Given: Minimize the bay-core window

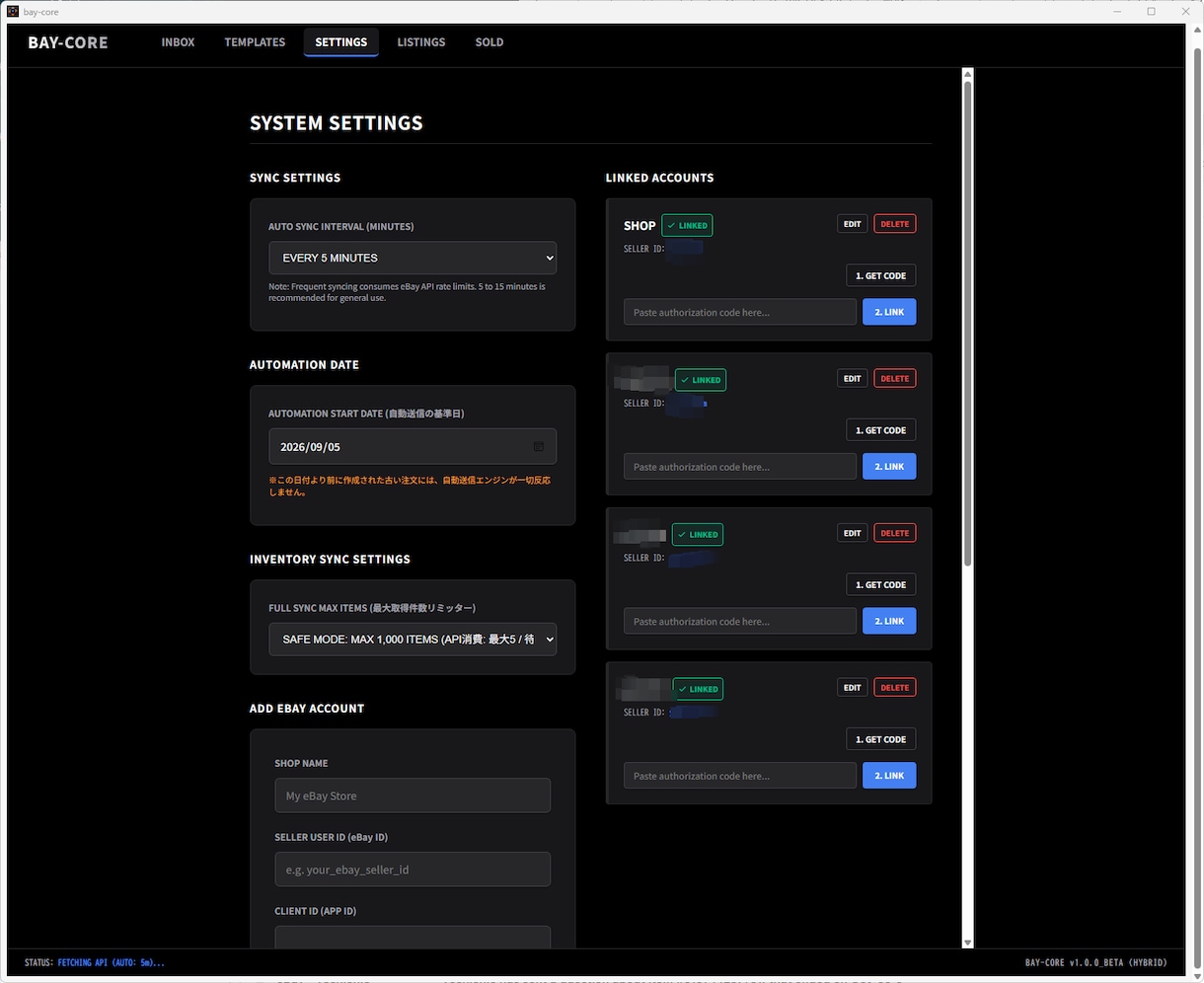Looking at the screenshot, I should click(x=1118, y=11).
